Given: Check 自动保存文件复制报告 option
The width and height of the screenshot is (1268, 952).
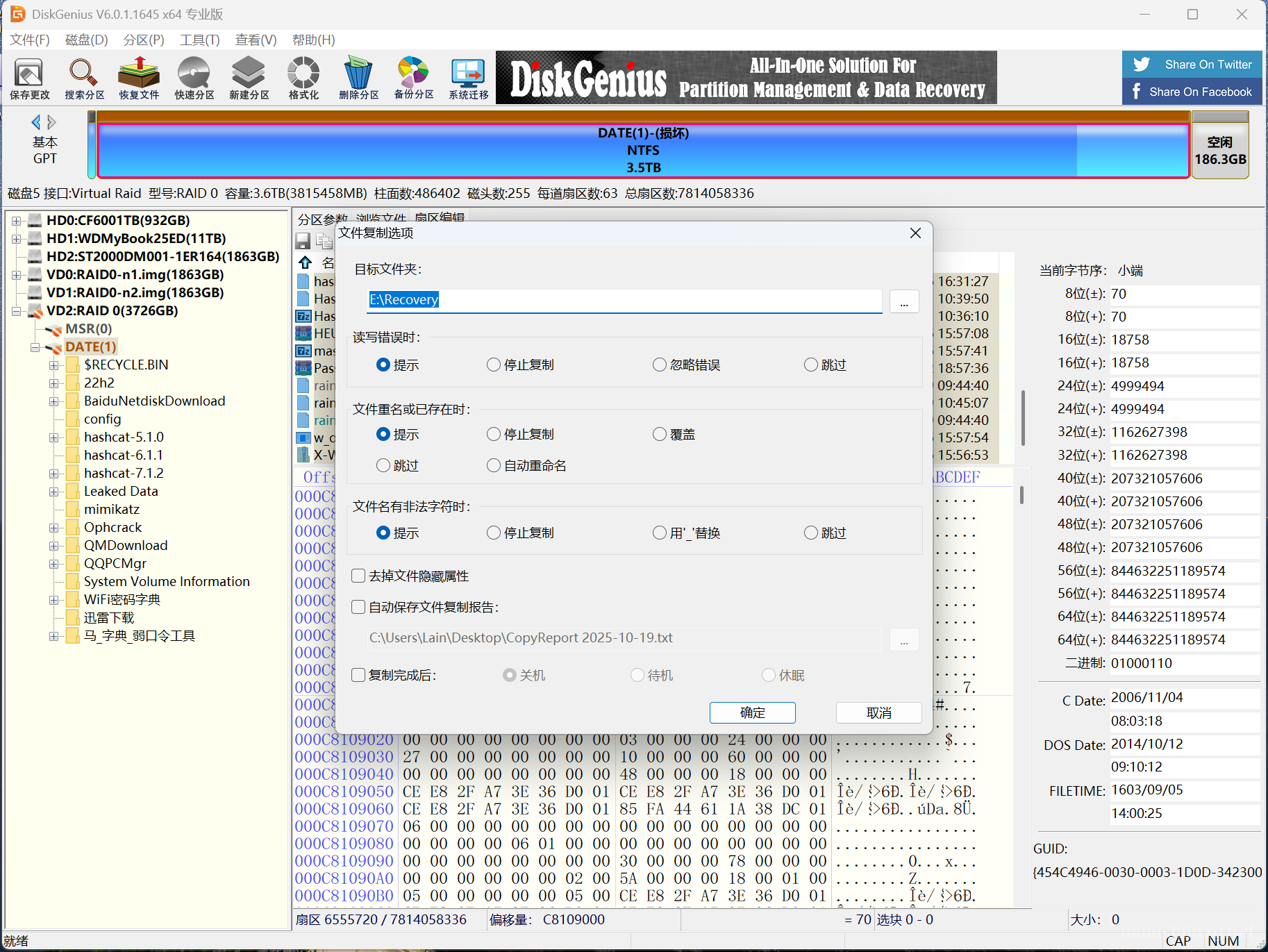Looking at the screenshot, I should [359, 607].
